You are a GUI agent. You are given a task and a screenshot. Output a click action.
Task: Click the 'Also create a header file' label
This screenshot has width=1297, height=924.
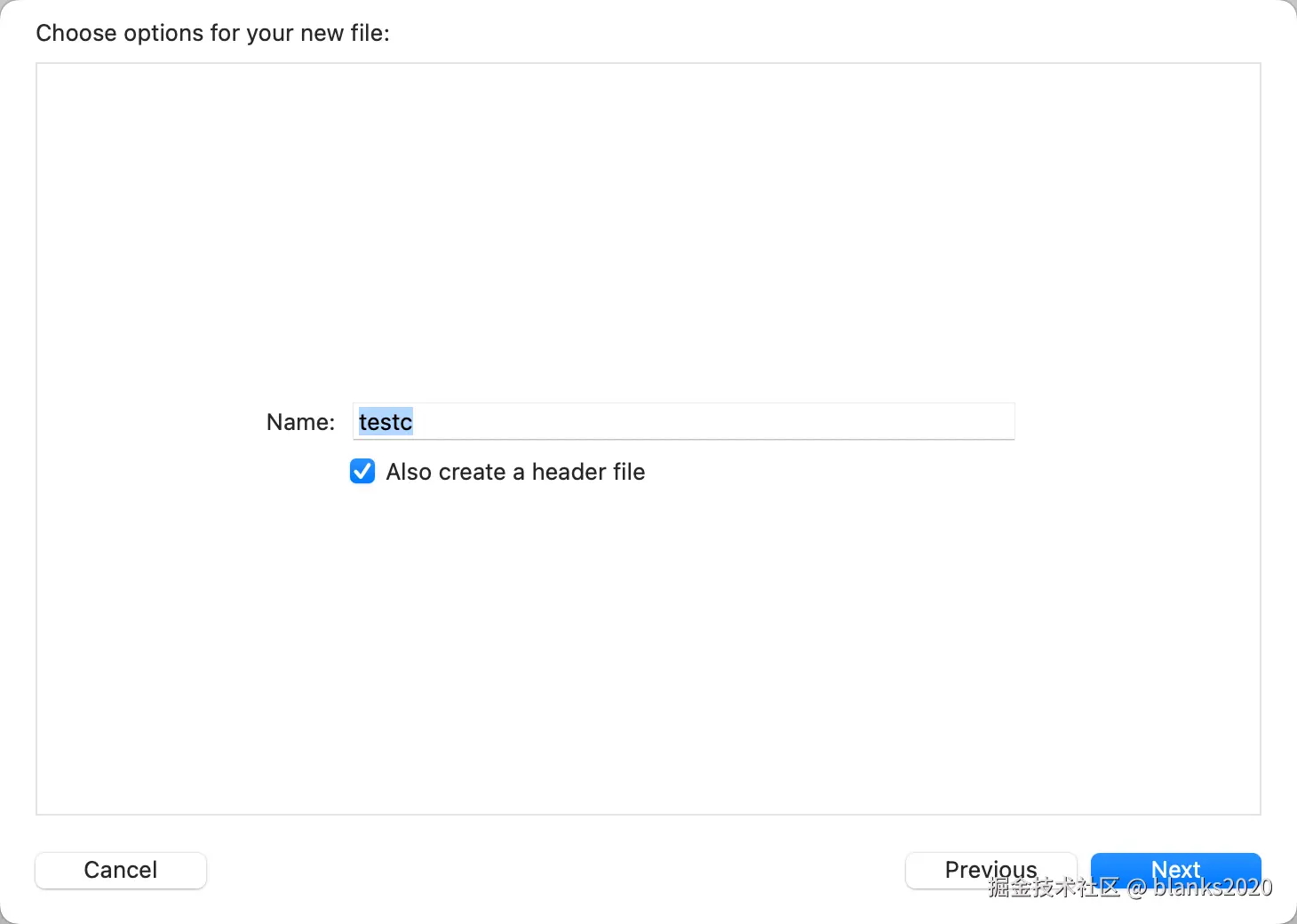515,472
